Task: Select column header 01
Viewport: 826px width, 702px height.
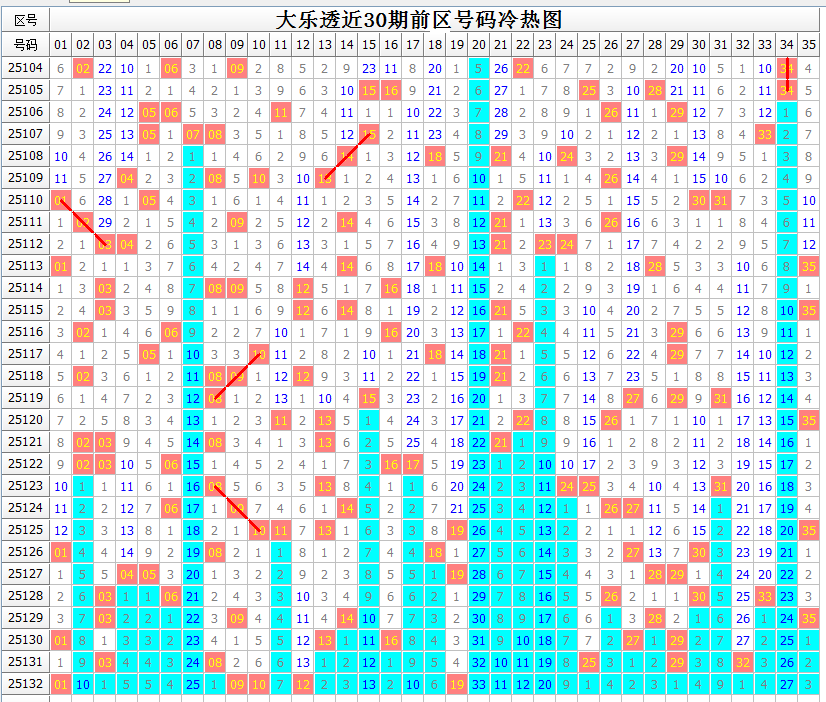Action: pyautogui.click(x=61, y=45)
